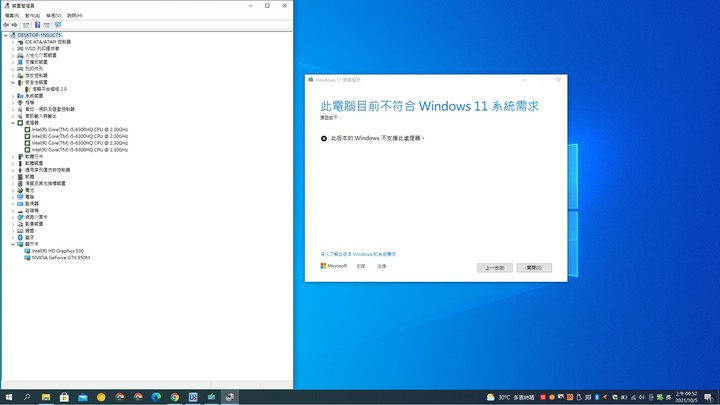Select the 韌體 label
The image size is (720, 405).
click(x=29, y=177)
